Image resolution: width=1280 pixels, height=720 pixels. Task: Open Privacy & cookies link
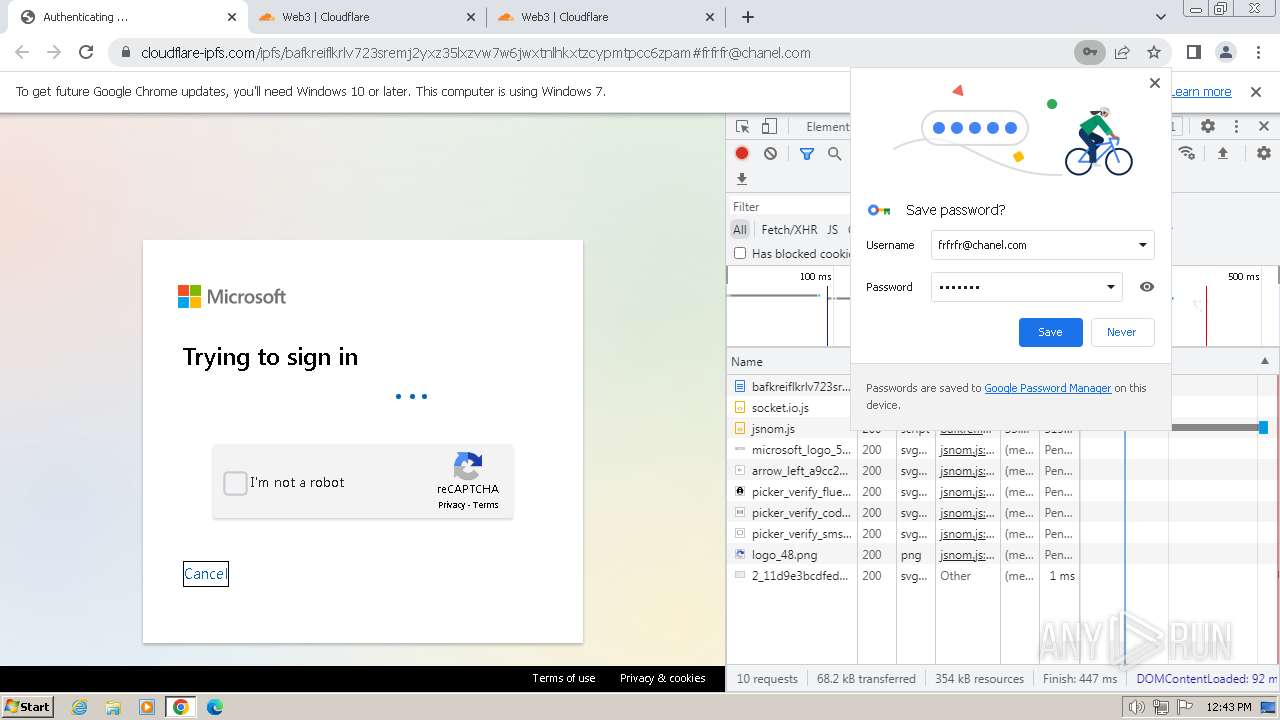click(x=662, y=678)
